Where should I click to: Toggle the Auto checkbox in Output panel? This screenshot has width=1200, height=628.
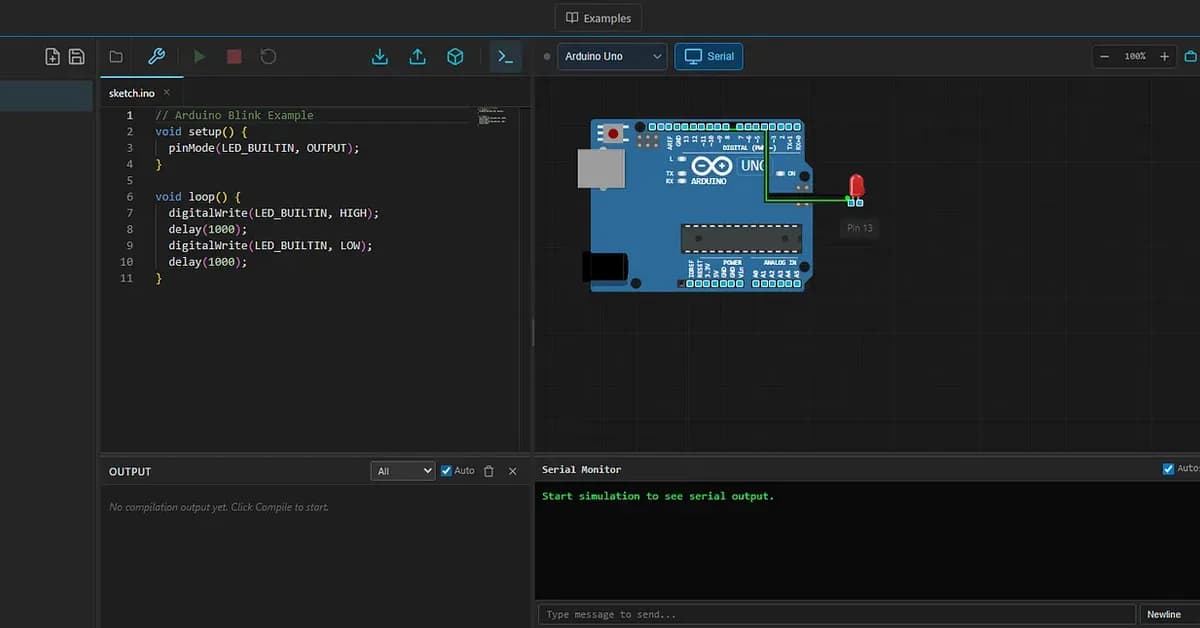(447, 470)
